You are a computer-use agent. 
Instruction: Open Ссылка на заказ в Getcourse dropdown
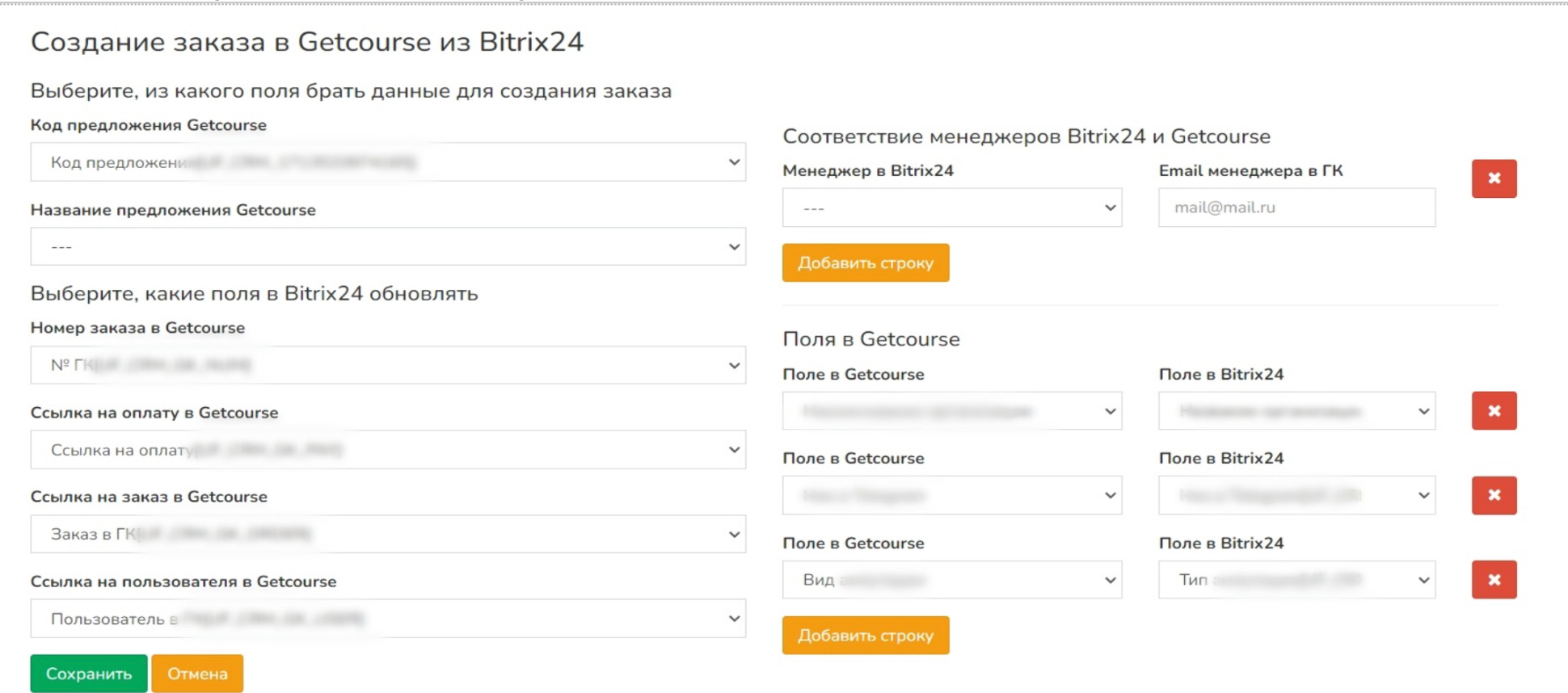(388, 534)
